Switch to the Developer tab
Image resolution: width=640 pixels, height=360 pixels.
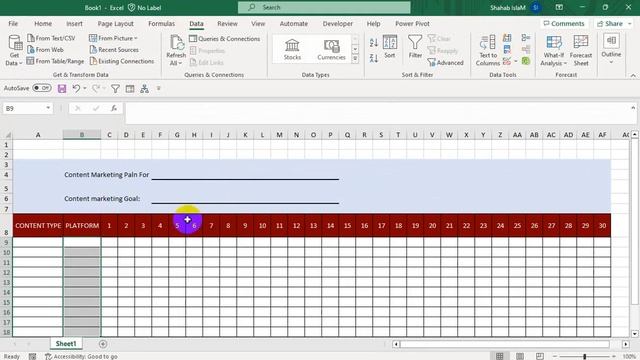[338, 24]
